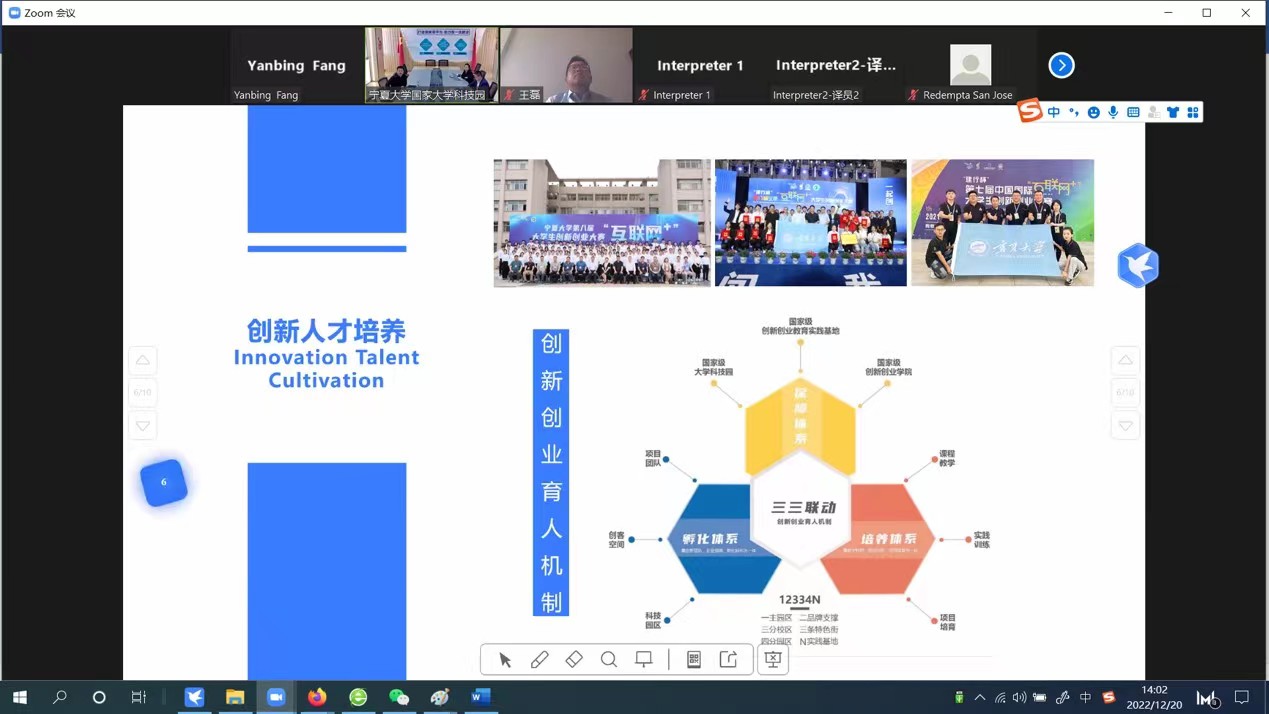Toggle Sogou punctuation mode
Viewport: 1269px width, 714px height.
1074,113
